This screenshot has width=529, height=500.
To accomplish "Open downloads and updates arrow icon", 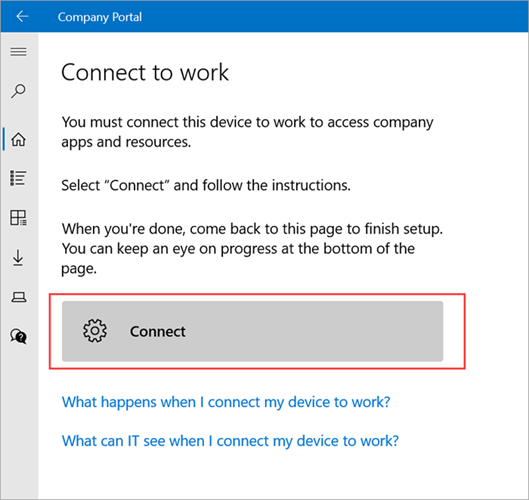I will (x=18, y=258).
